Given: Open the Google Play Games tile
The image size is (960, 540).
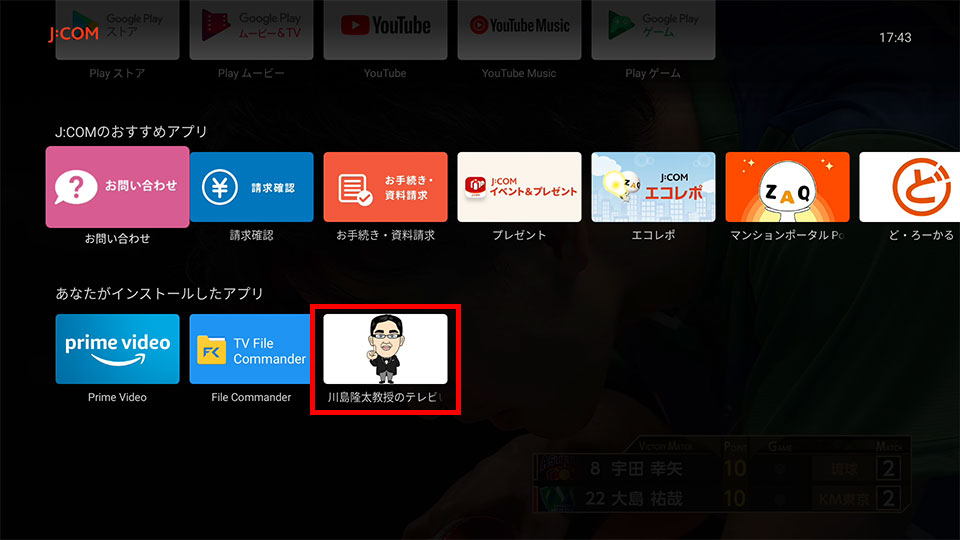Looking at the screenshot, I should pyautogui.click(x=653, y=29).
